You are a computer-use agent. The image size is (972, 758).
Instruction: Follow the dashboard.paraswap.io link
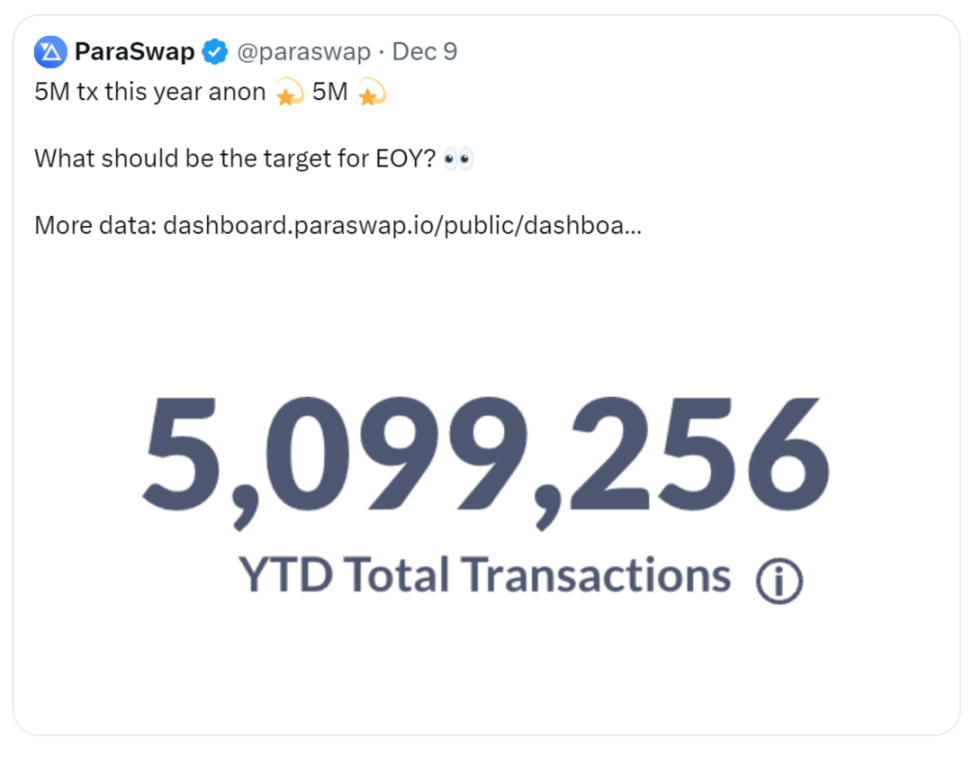tap(402, 224)
